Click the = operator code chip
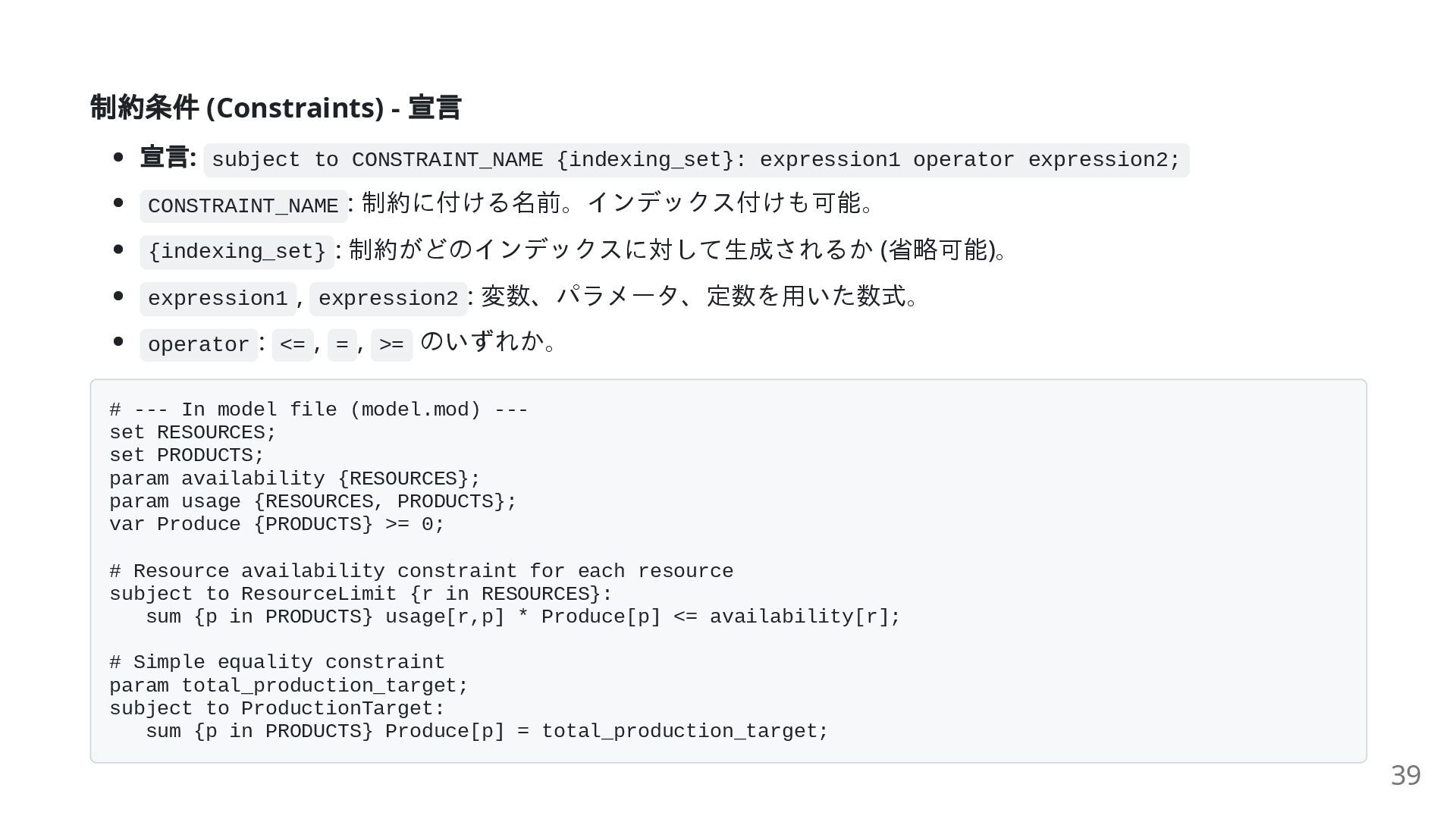 point(342,345)
